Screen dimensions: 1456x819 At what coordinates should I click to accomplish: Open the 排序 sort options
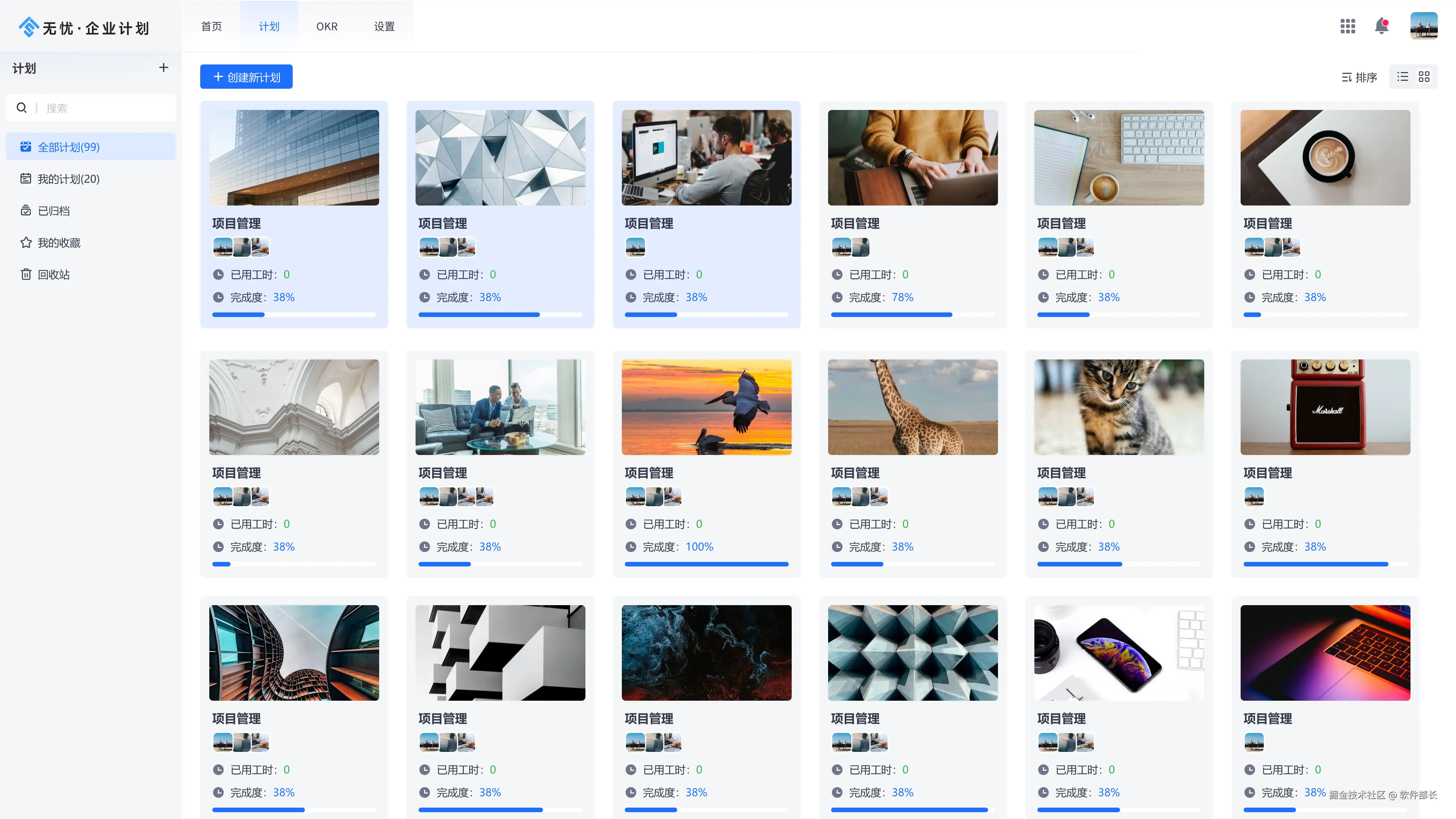pyautogui.click(x=1359, y=77)
